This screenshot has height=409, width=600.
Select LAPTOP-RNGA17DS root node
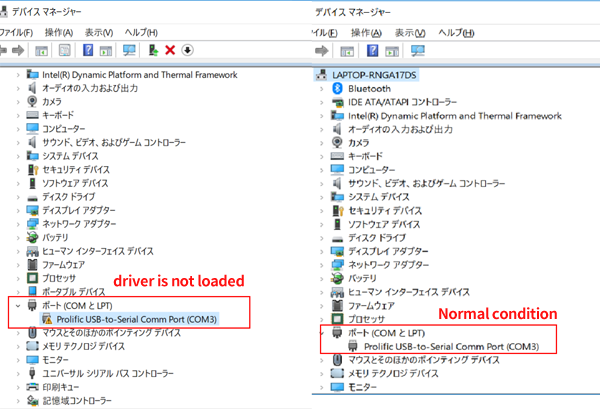pyautogui.click(x=374, y=75)
